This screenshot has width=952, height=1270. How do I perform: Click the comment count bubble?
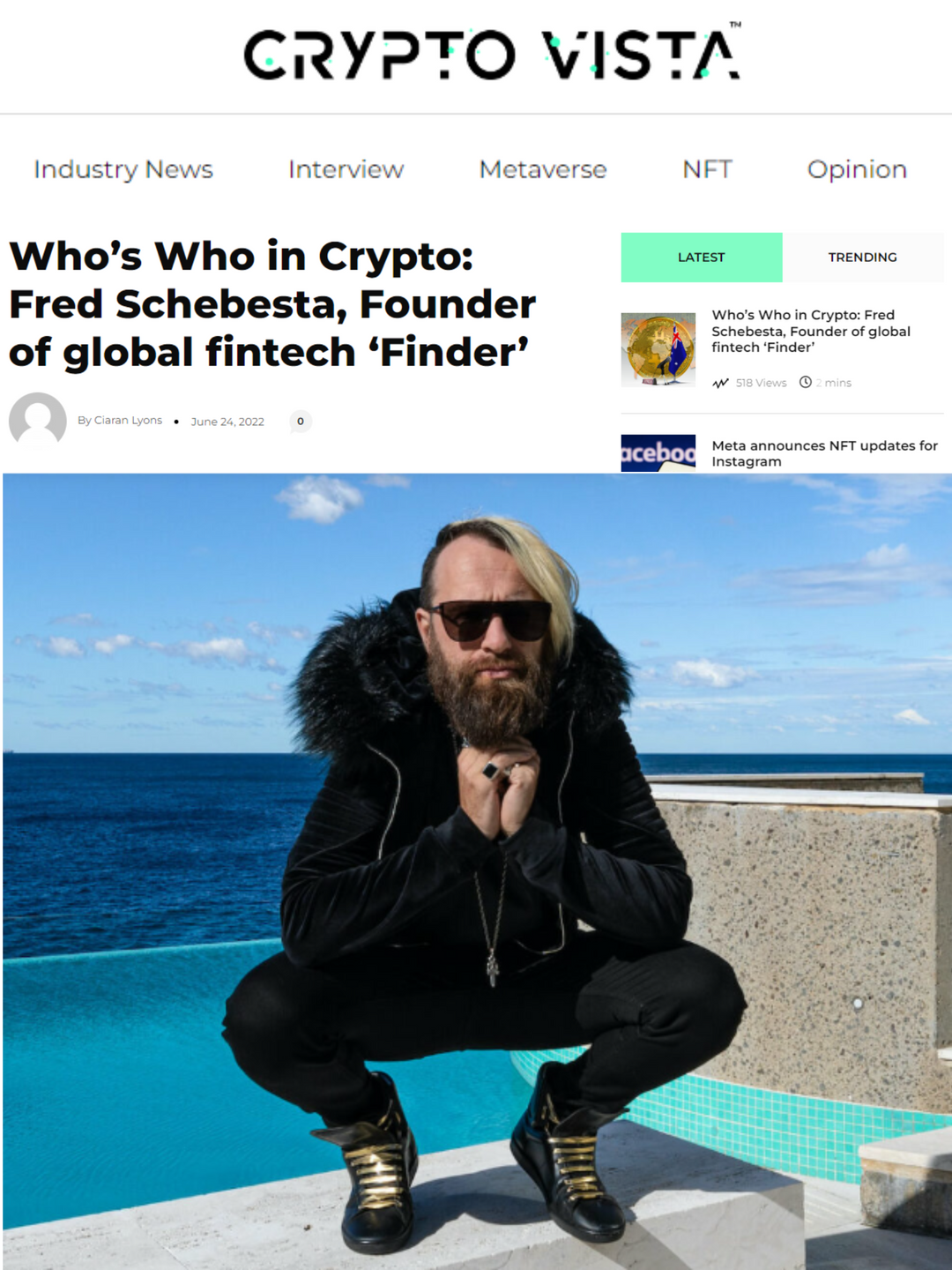point(301,422)
